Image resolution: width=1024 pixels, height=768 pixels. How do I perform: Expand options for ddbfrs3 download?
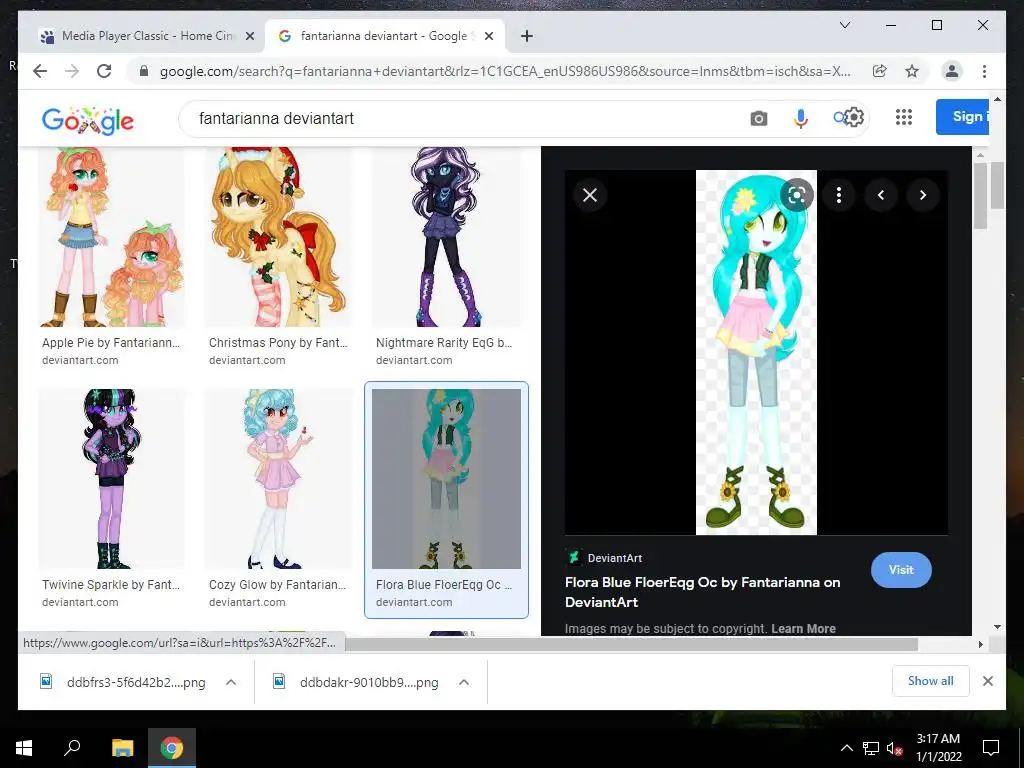pos(231,682)
